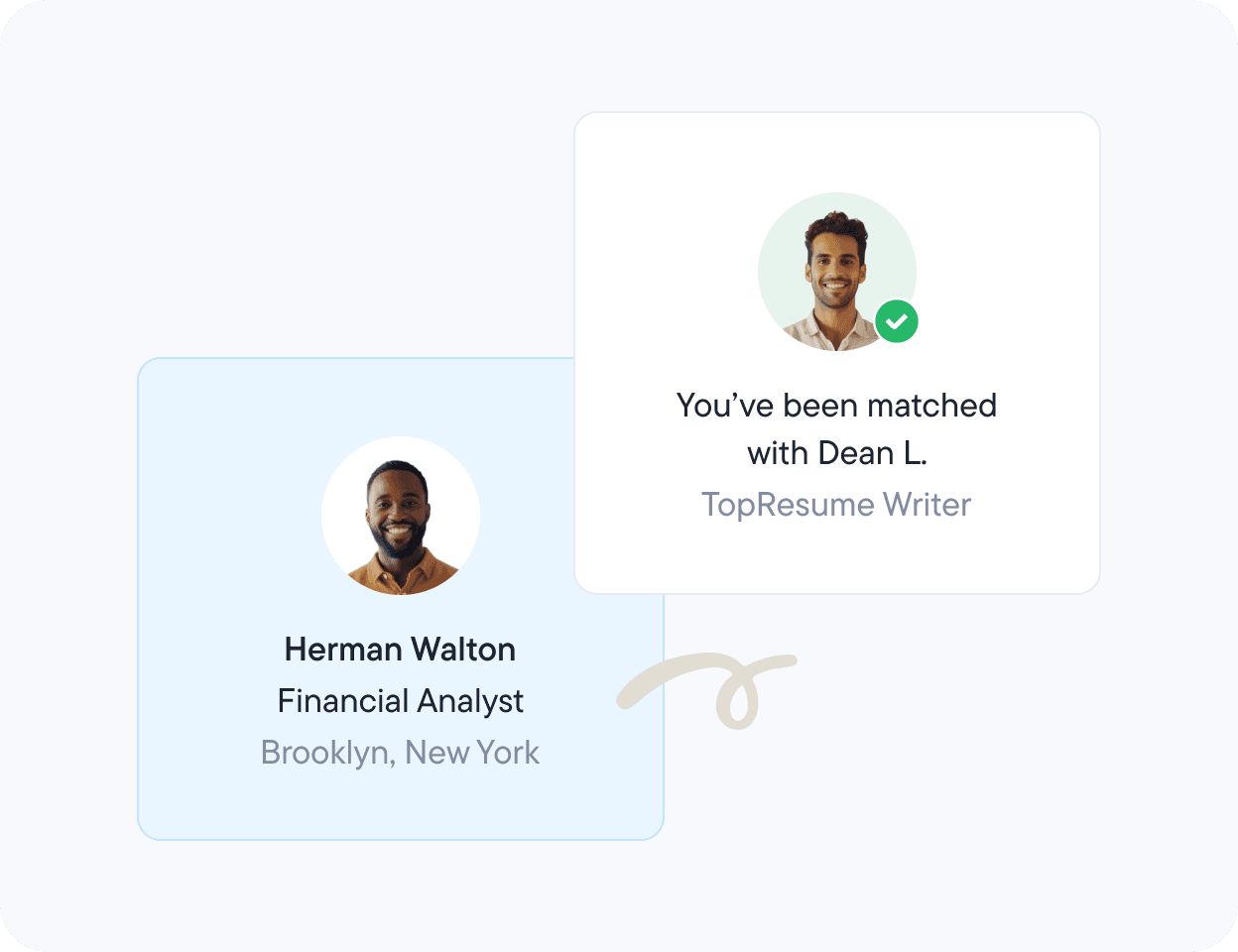Click the surname "Walton"
Screen dimensions: 1238x952
[x=463, y=650]
